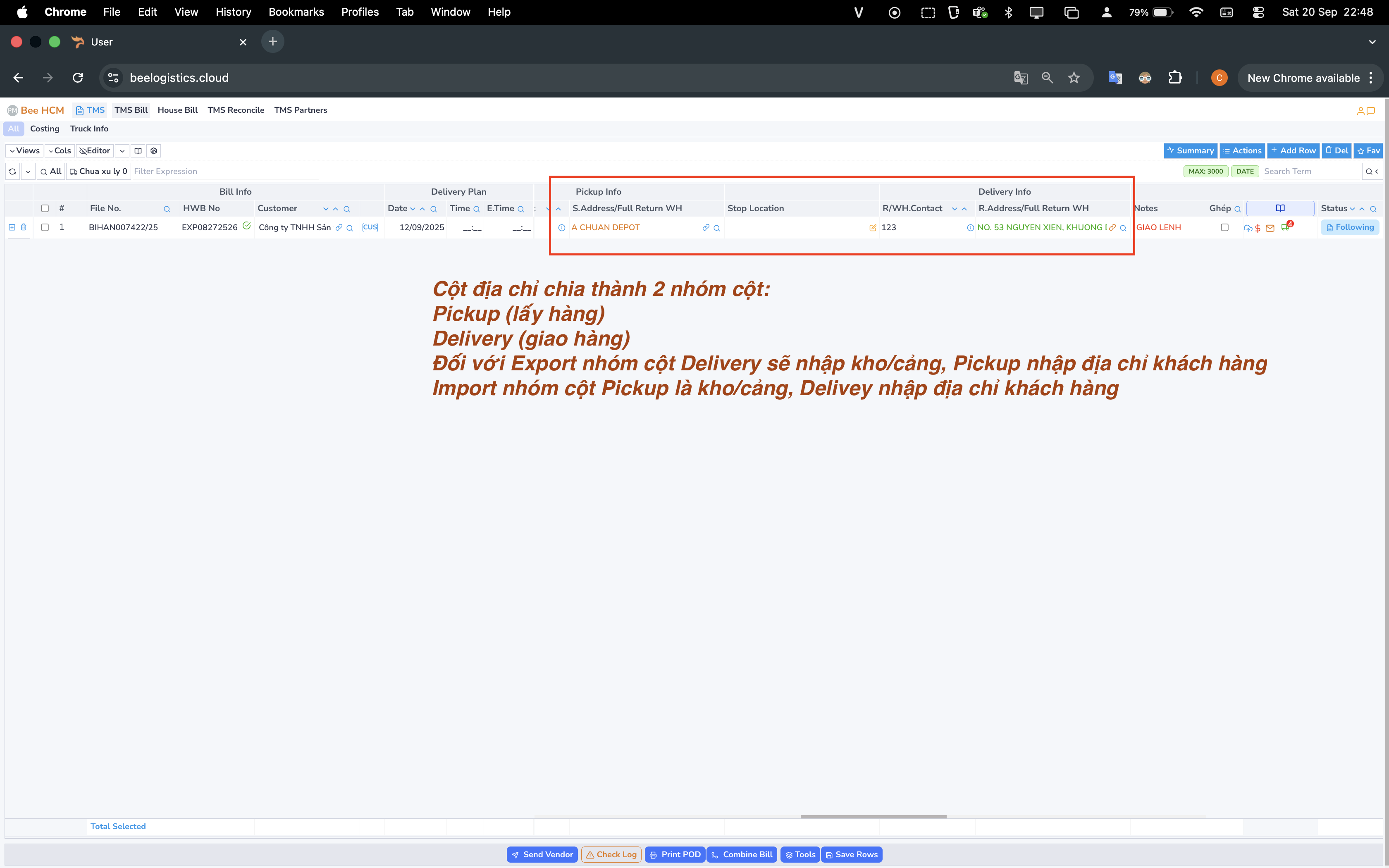Click the Save Rows button
This screenshot has width=1389, height=868.
[x=851, y=854]
